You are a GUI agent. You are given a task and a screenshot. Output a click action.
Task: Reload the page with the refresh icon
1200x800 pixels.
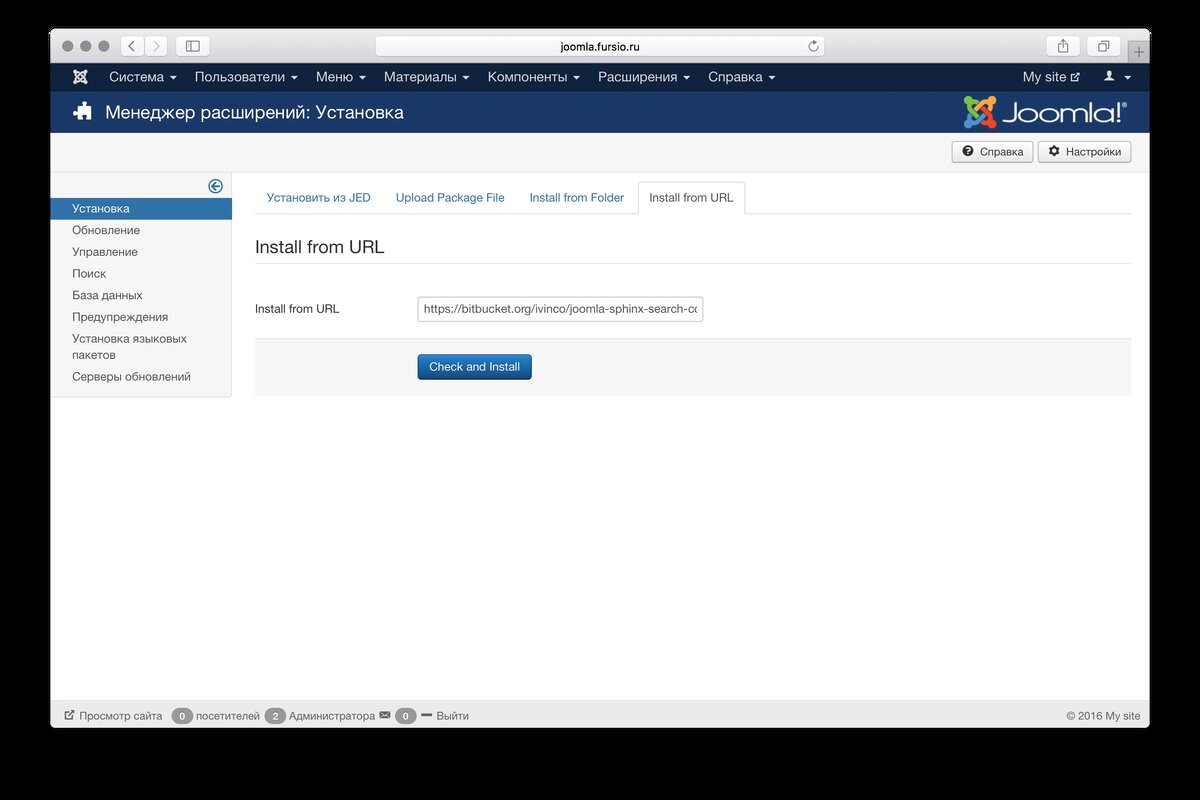click(813, 46)
